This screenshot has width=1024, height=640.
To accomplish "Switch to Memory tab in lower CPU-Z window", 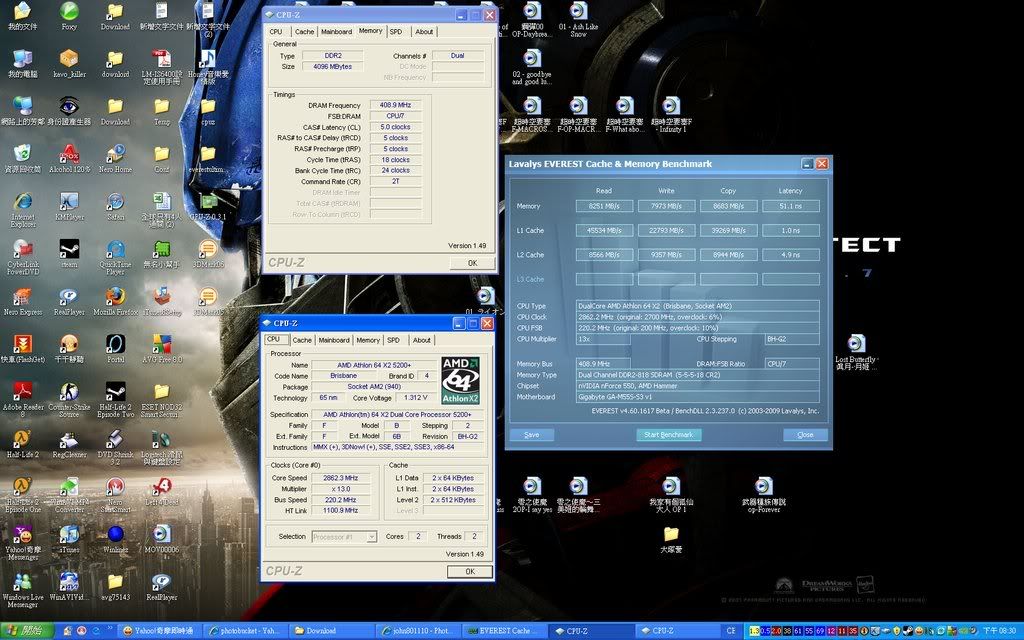I will 368,340.
